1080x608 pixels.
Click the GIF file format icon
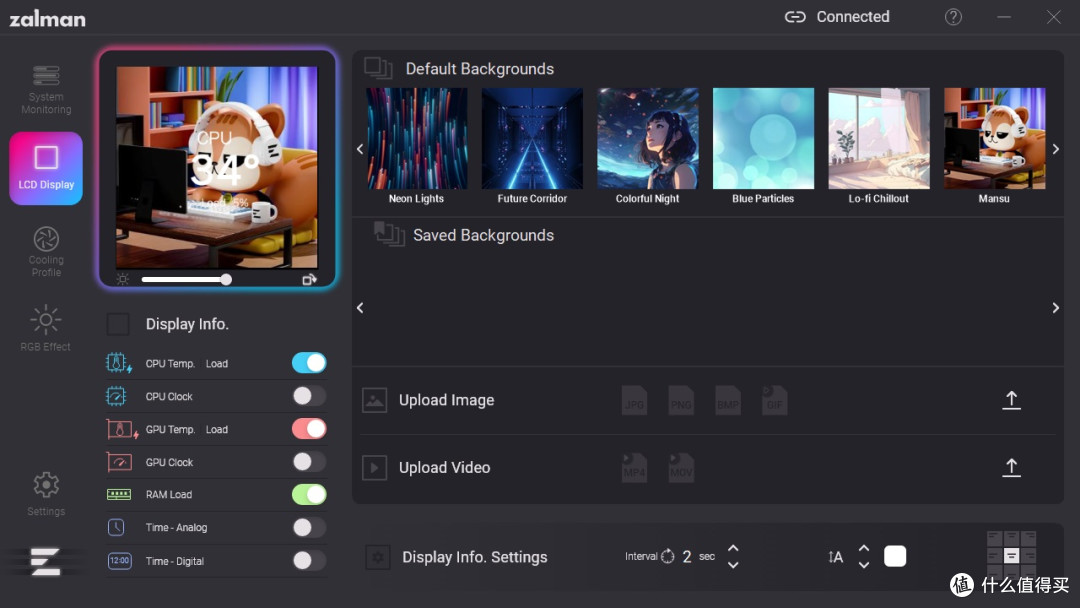(774, 401)
